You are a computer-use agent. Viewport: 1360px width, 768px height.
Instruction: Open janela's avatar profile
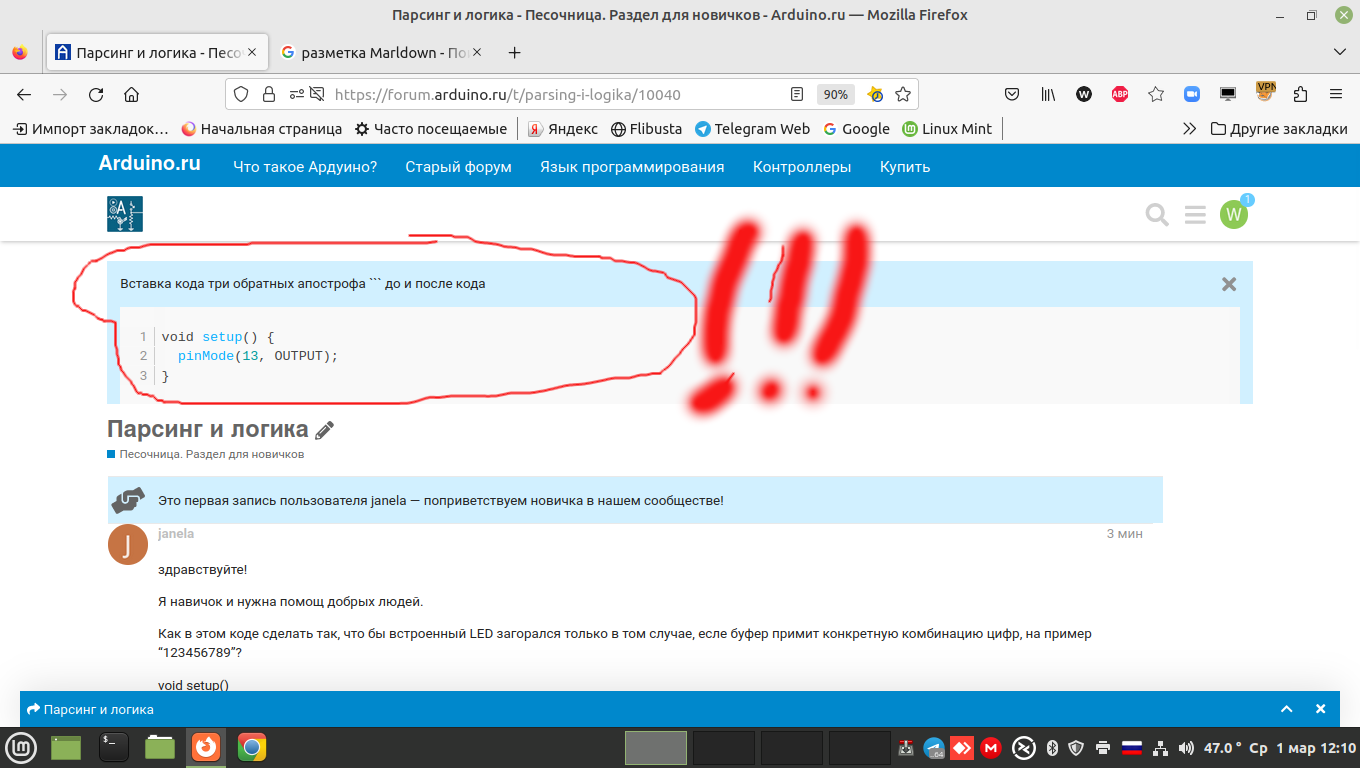[x=128, y=545]
